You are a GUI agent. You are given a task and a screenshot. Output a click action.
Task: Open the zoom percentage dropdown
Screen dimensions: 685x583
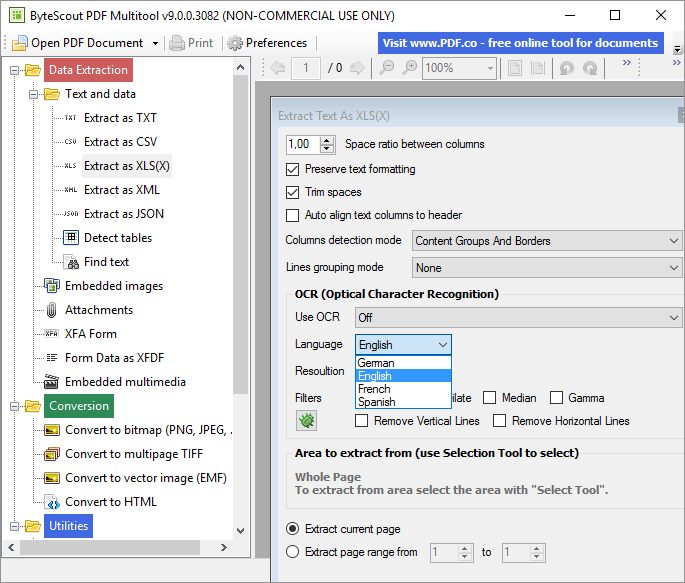tap(490, 68)
